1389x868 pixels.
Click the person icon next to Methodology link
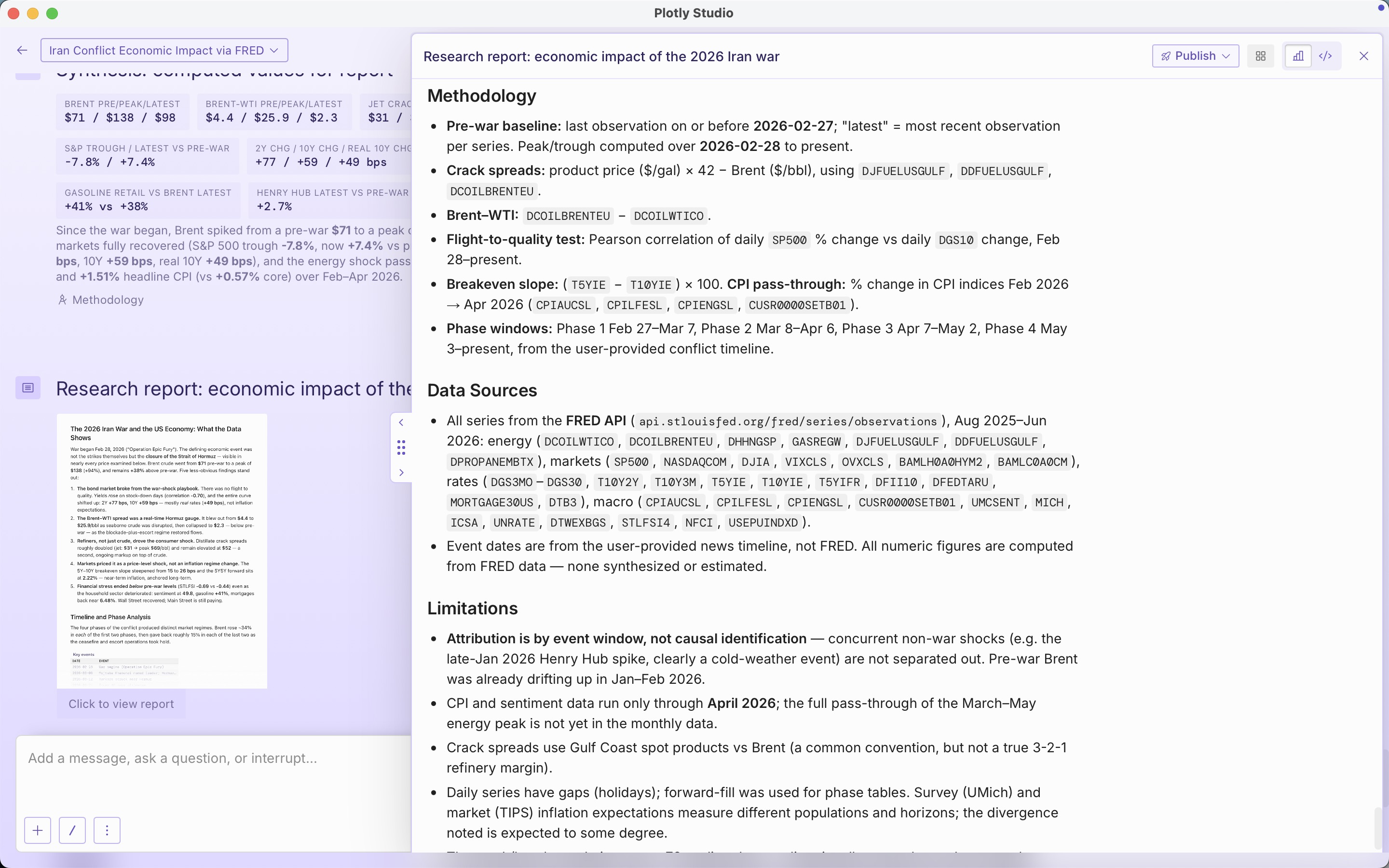(63, 299)
